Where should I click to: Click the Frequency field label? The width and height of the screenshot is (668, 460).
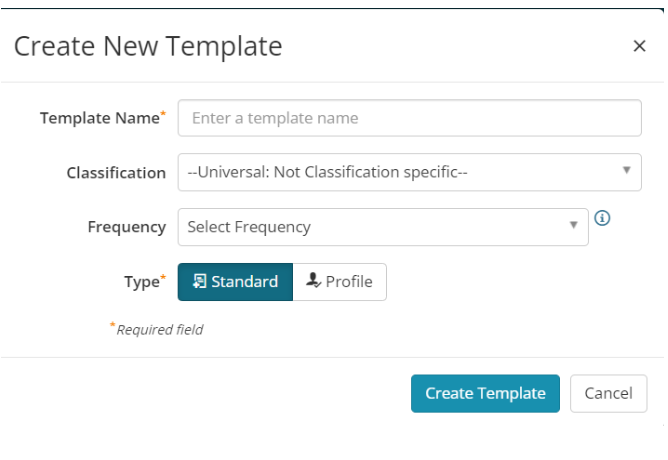pos(127,227)
